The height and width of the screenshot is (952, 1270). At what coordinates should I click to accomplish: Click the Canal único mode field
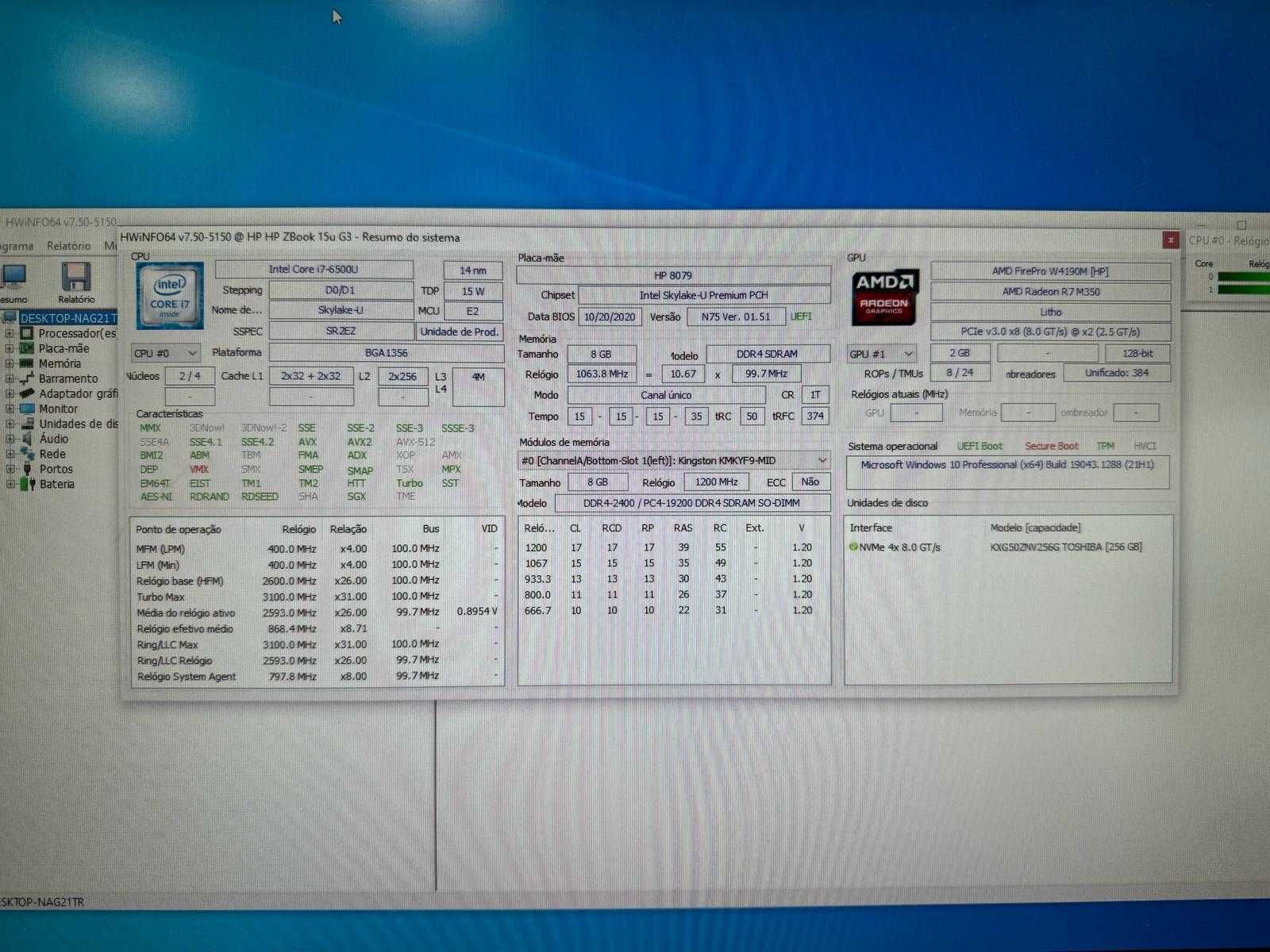pos(666,395)
